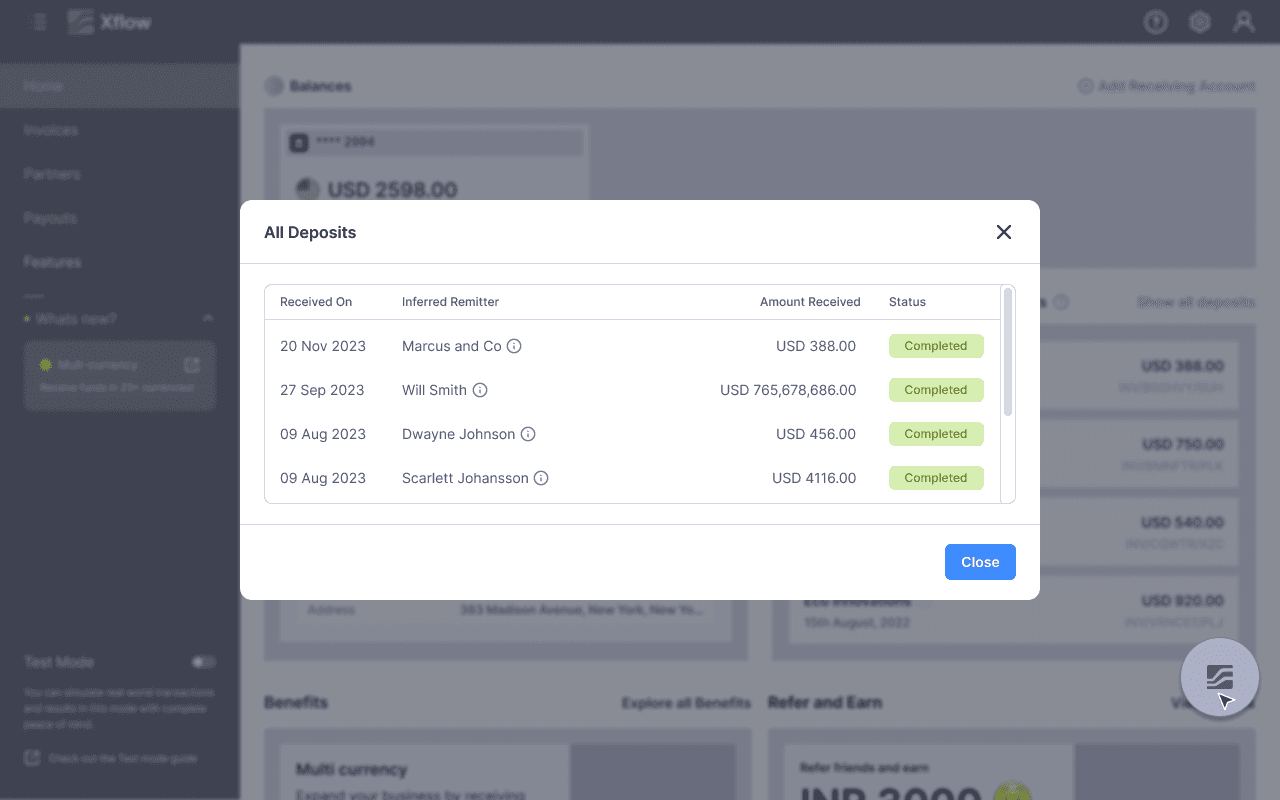
Task: Click the USD 765,678,686.00 amount
Action: point(788,390)
